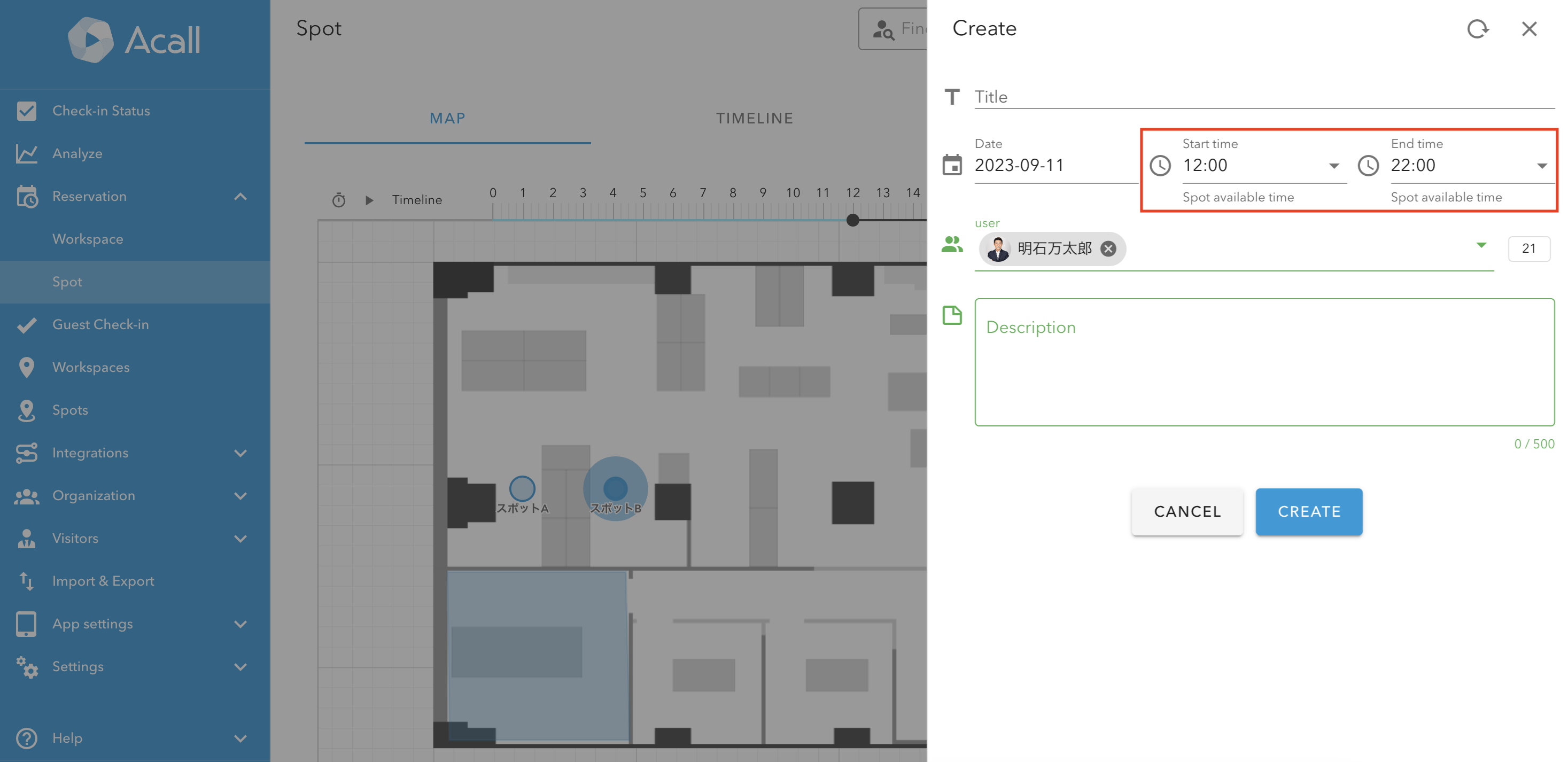Click the Guest Check-in check icon
1568x762 pixels.
(26, 325)
